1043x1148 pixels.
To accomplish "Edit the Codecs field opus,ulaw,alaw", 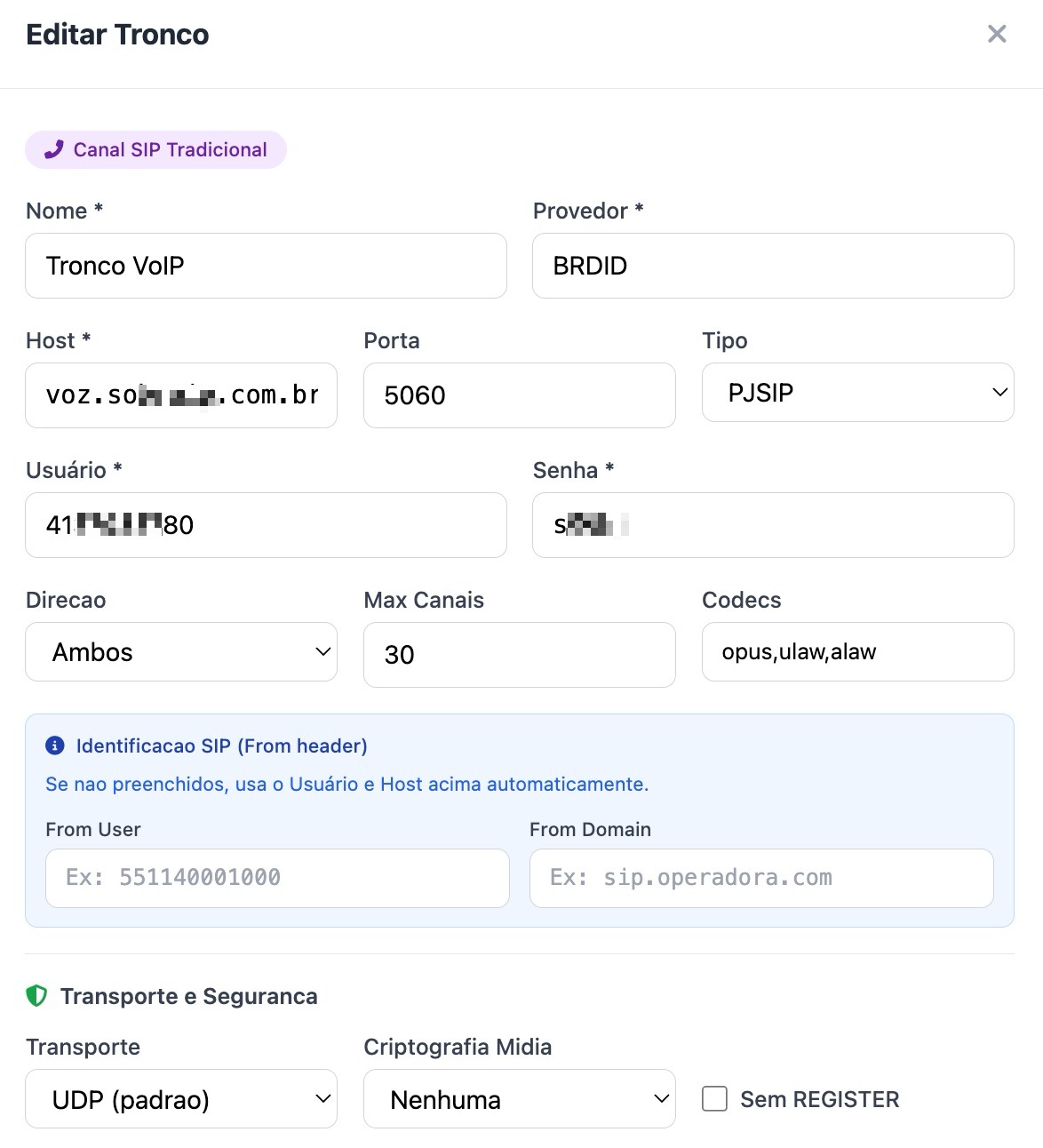I will click(x=857, y=651).
